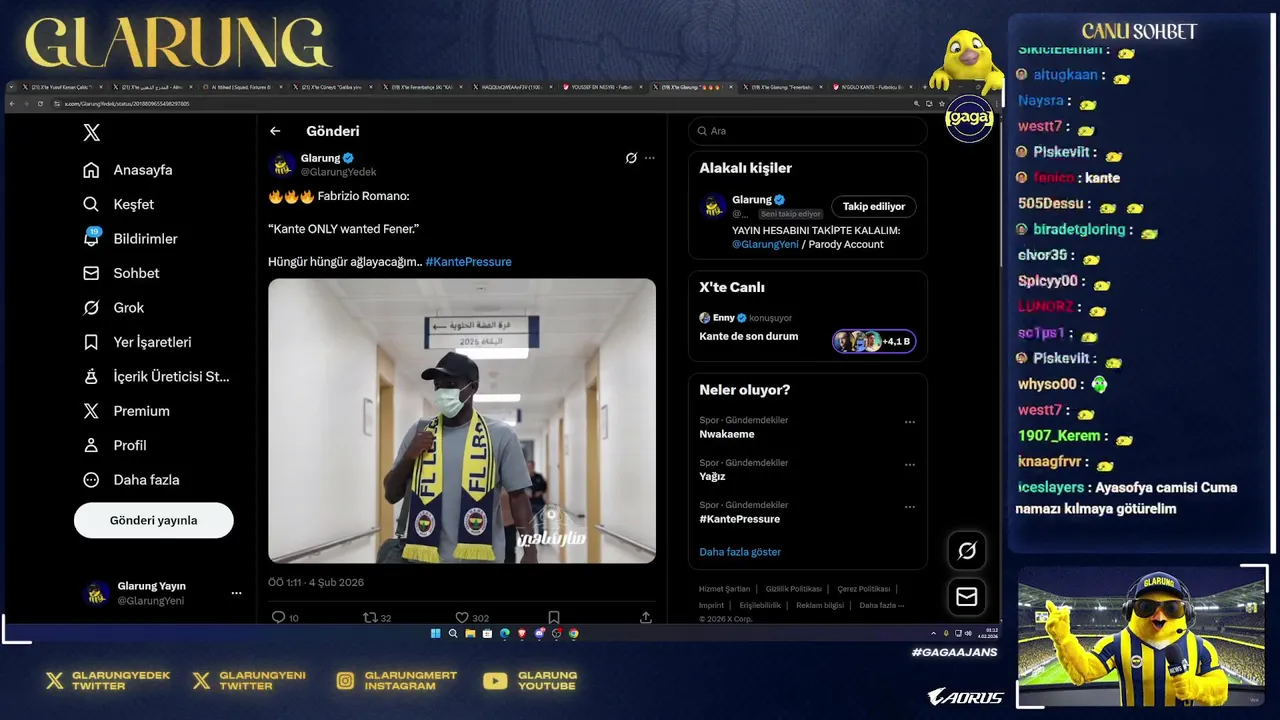Open the X logo home icon
Viewport: 1280px width, 720px height.
click(91, 132)
